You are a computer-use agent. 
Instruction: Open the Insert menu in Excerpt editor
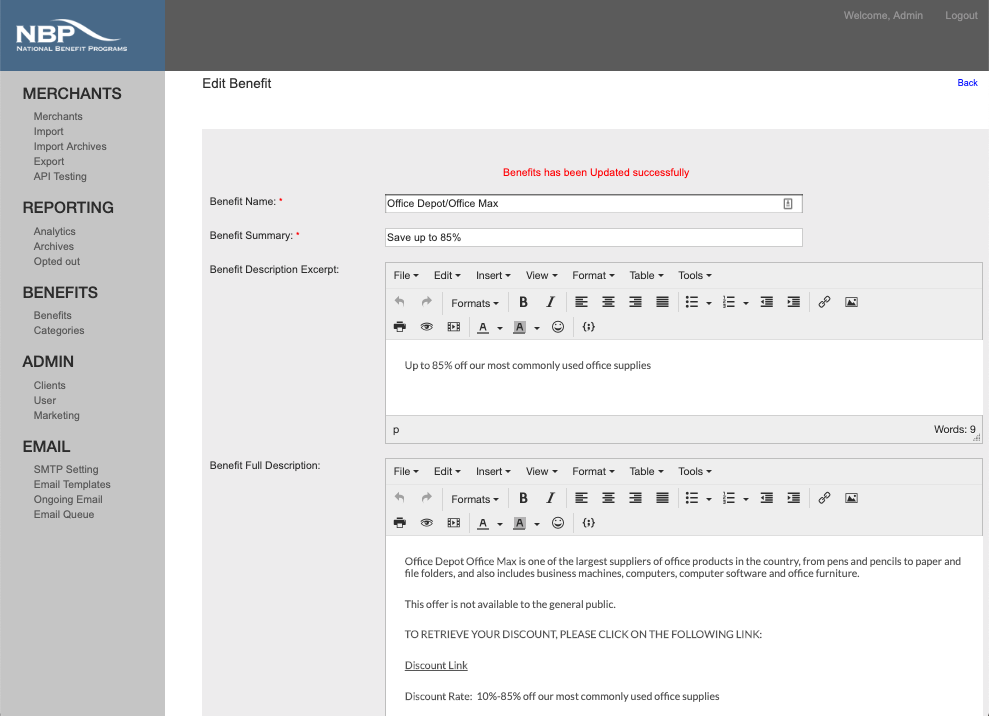(x=493, y=276)
